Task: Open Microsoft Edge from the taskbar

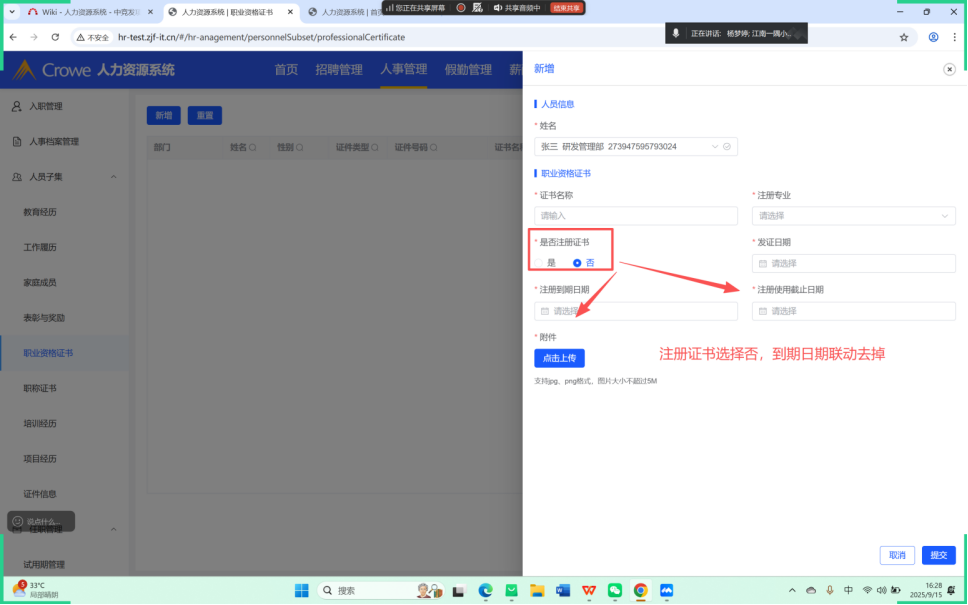Action: coord(485,591)
